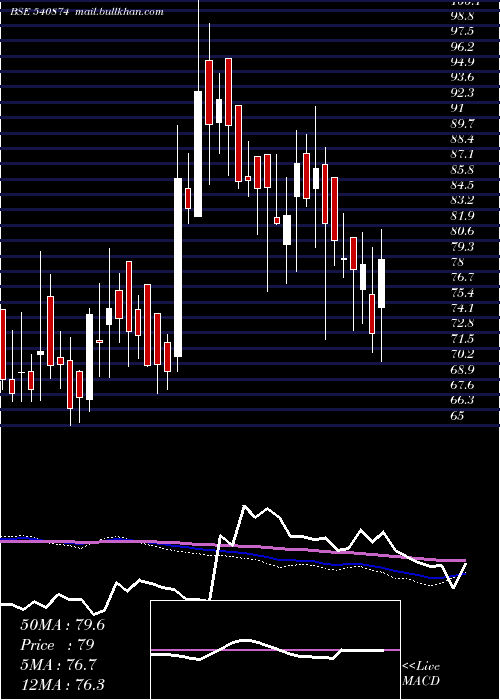
Task: Click the 74.1 price axis label
Action: click(x=462, y=308)
